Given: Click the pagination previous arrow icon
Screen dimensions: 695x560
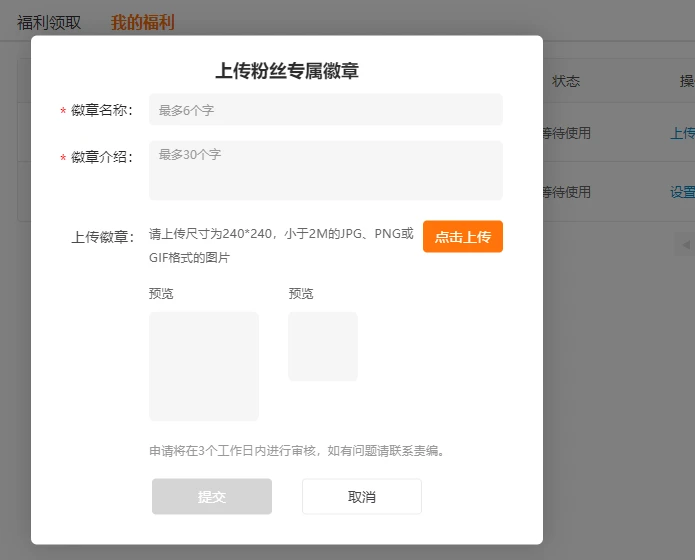Looking at the screenshot, I should click(686, 244).
